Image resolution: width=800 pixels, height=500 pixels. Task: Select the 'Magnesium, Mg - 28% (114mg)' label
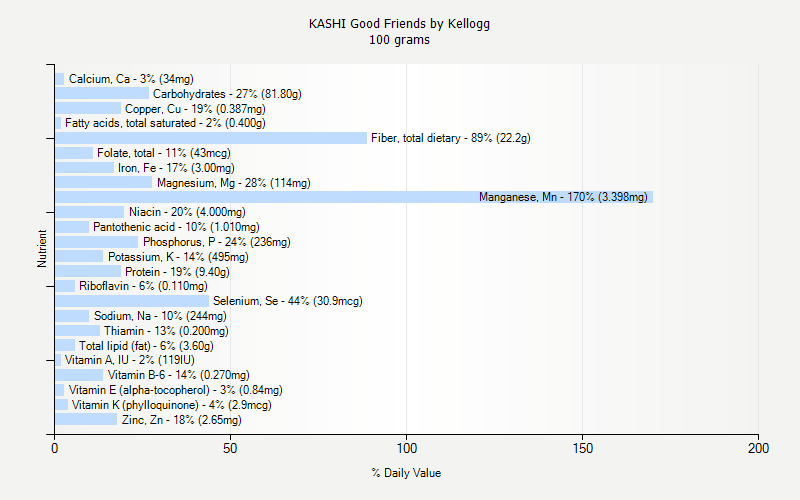234,183
